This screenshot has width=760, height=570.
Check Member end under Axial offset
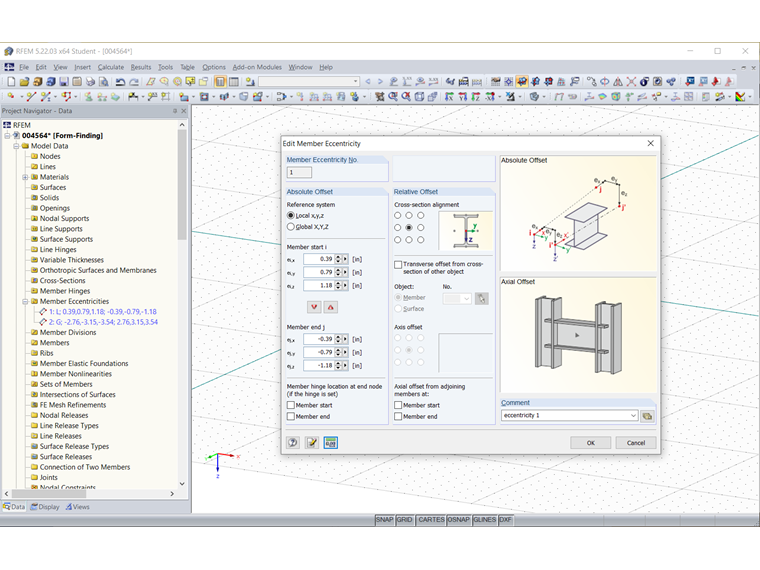[x=398, y=416]
